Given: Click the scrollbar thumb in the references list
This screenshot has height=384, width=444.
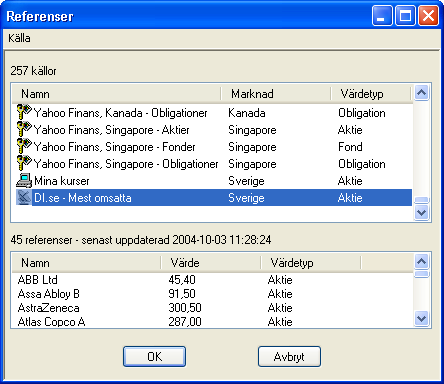Looking at the screenshot, I should [422, 274].
